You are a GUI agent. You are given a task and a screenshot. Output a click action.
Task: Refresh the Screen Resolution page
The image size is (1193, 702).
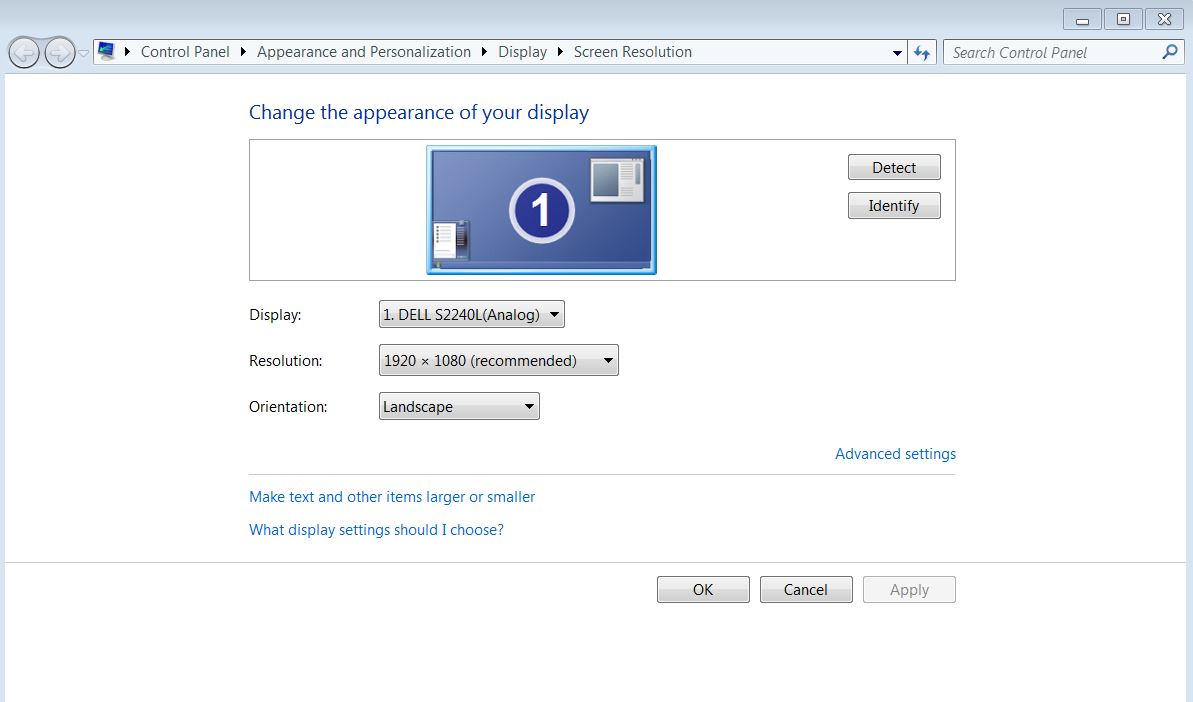coord(922,52)
